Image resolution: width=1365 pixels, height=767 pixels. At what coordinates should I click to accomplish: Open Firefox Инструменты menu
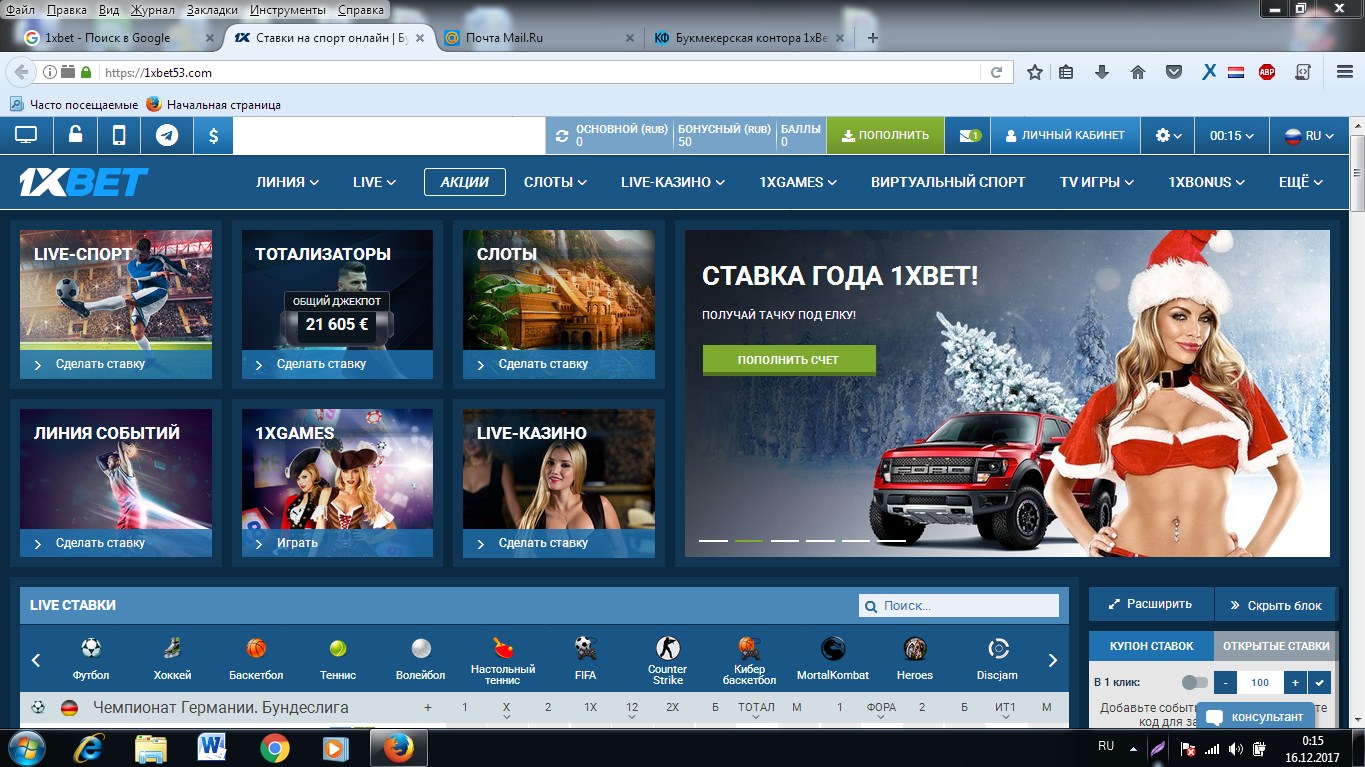(289, 10)
